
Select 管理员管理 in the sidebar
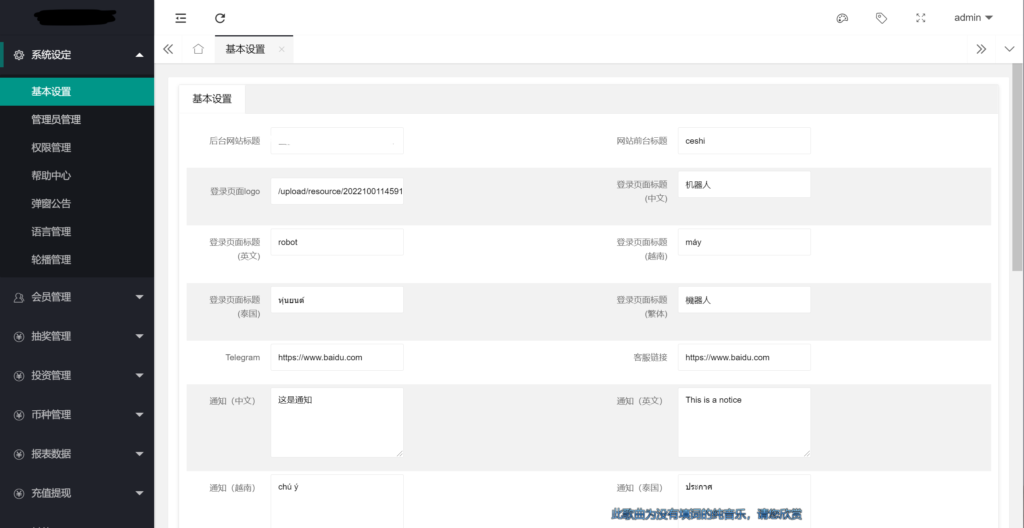(x=56, y=120)
